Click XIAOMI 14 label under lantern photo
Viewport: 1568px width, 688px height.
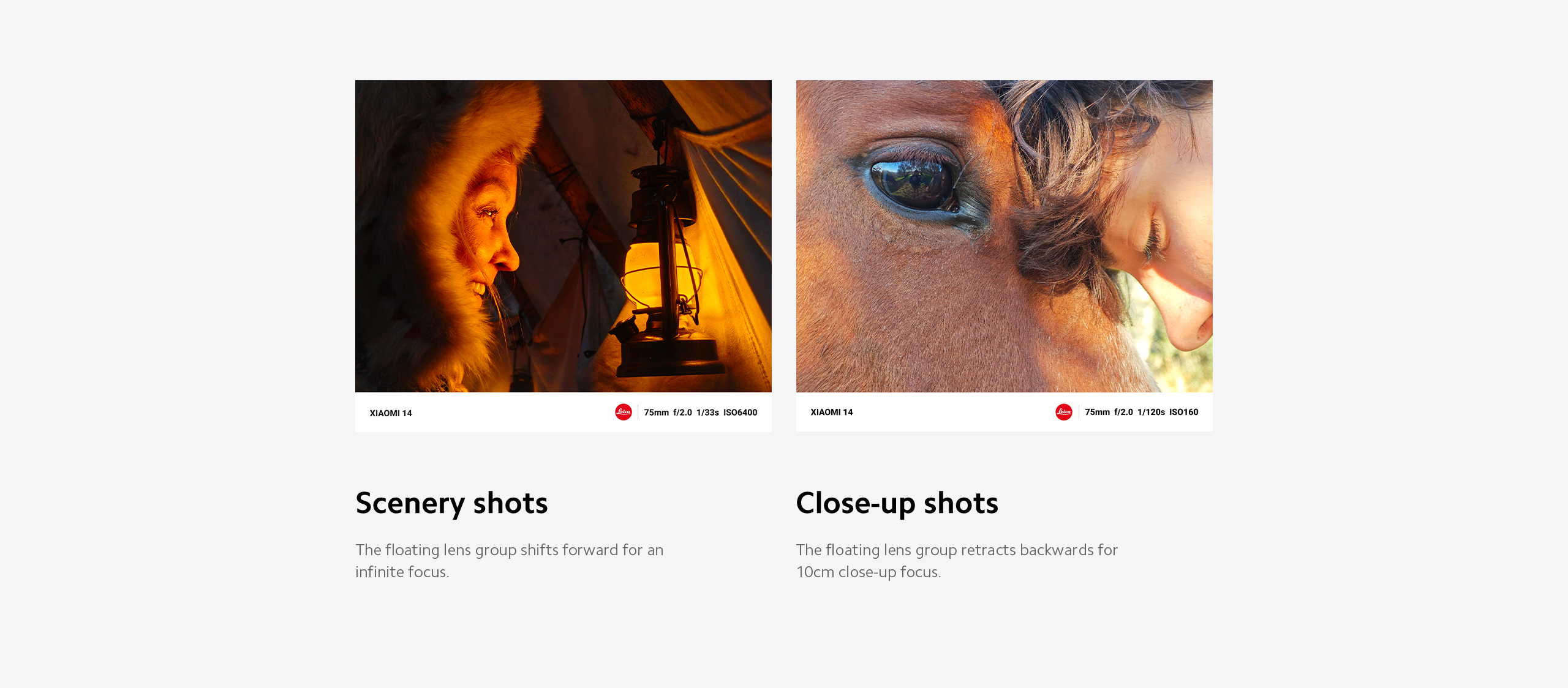[391, 413]
